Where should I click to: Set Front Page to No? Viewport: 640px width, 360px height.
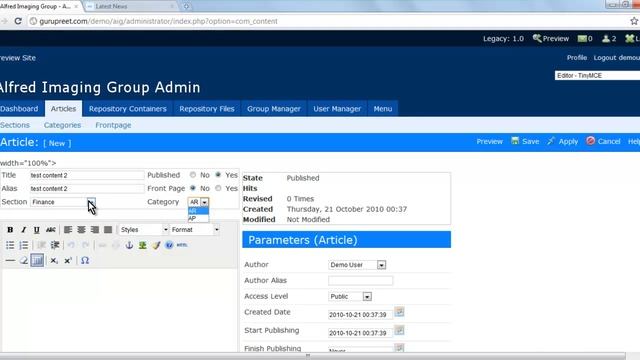click(x=193, y=188)
